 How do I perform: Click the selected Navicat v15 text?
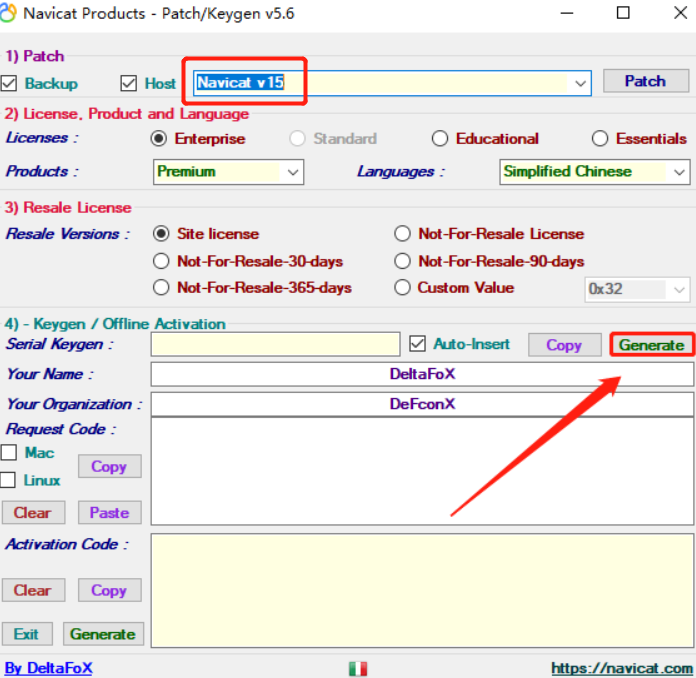(x=241, y=82)
